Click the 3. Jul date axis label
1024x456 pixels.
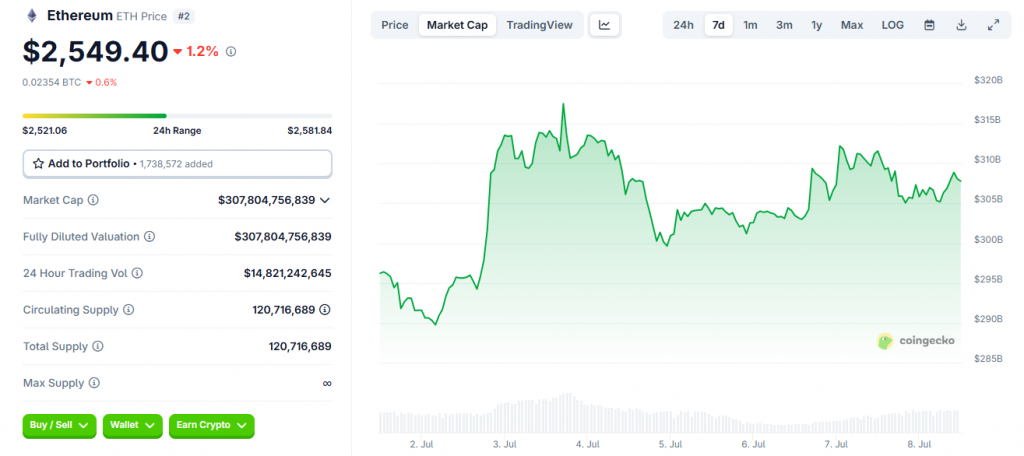(505, 444)
